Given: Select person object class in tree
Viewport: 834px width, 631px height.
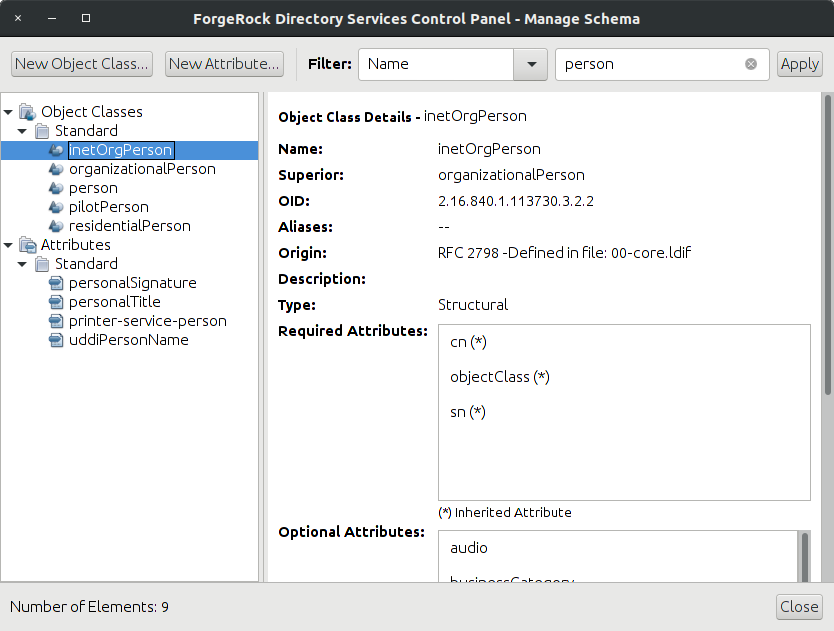Looking at the screenshot, I should [93, 188].
